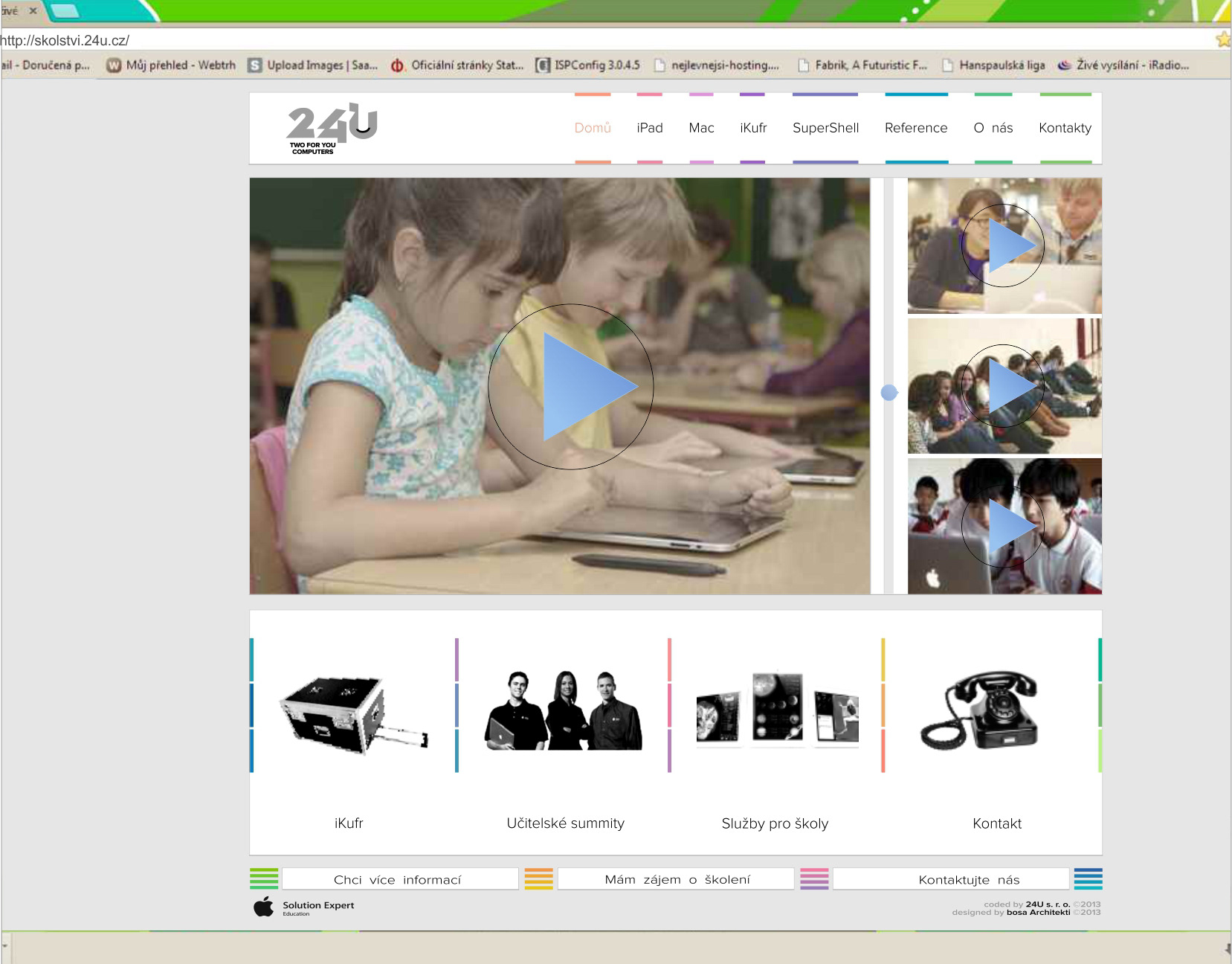Open the bosa Architekti footer link
Screen dimensions: 1232x964
click(x=1038, y=912)
